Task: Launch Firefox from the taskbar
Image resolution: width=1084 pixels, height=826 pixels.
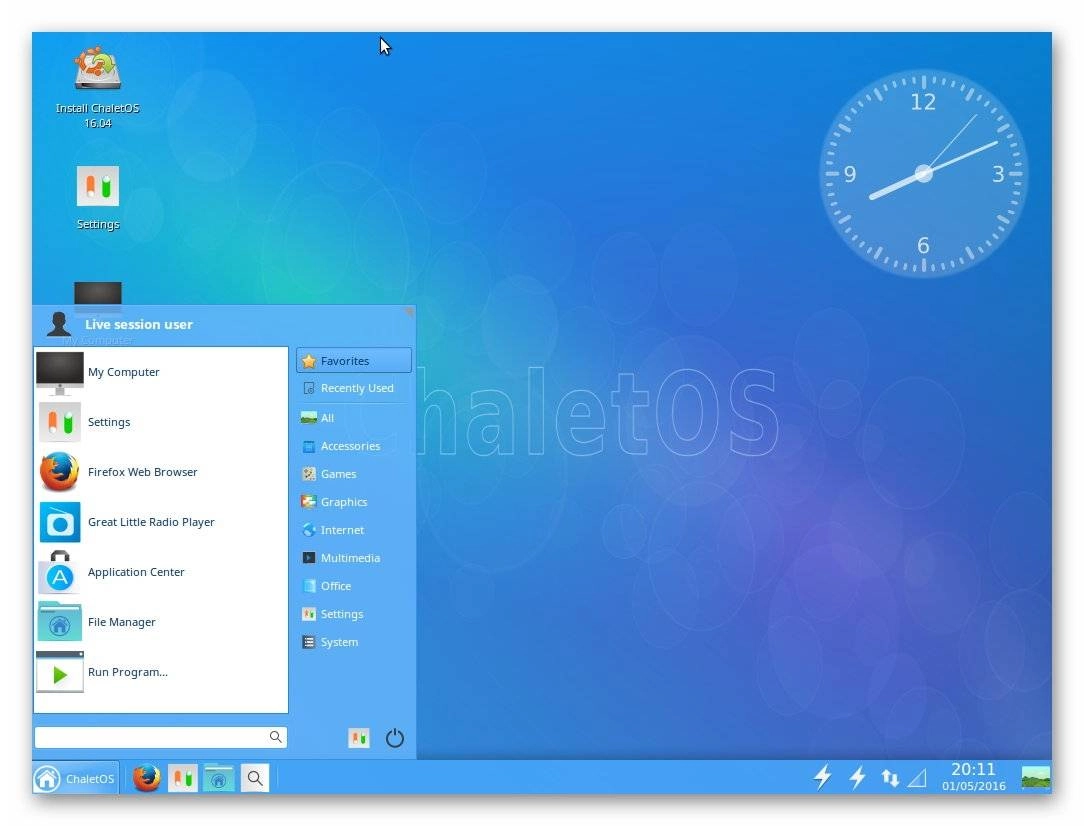Action: pos(147,778)
